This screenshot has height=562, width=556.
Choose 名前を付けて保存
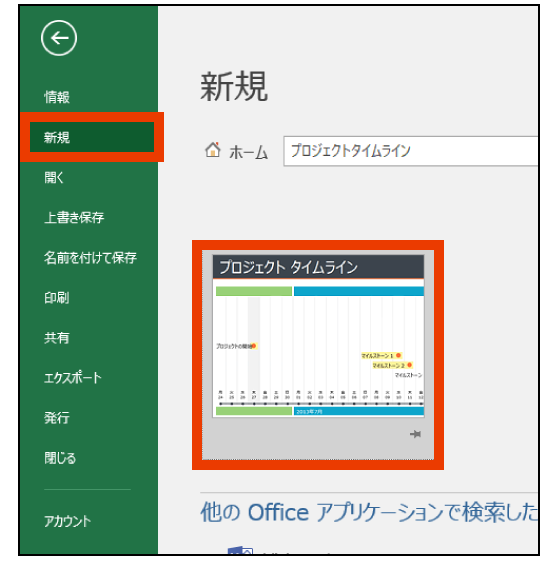tap(90, 257)
